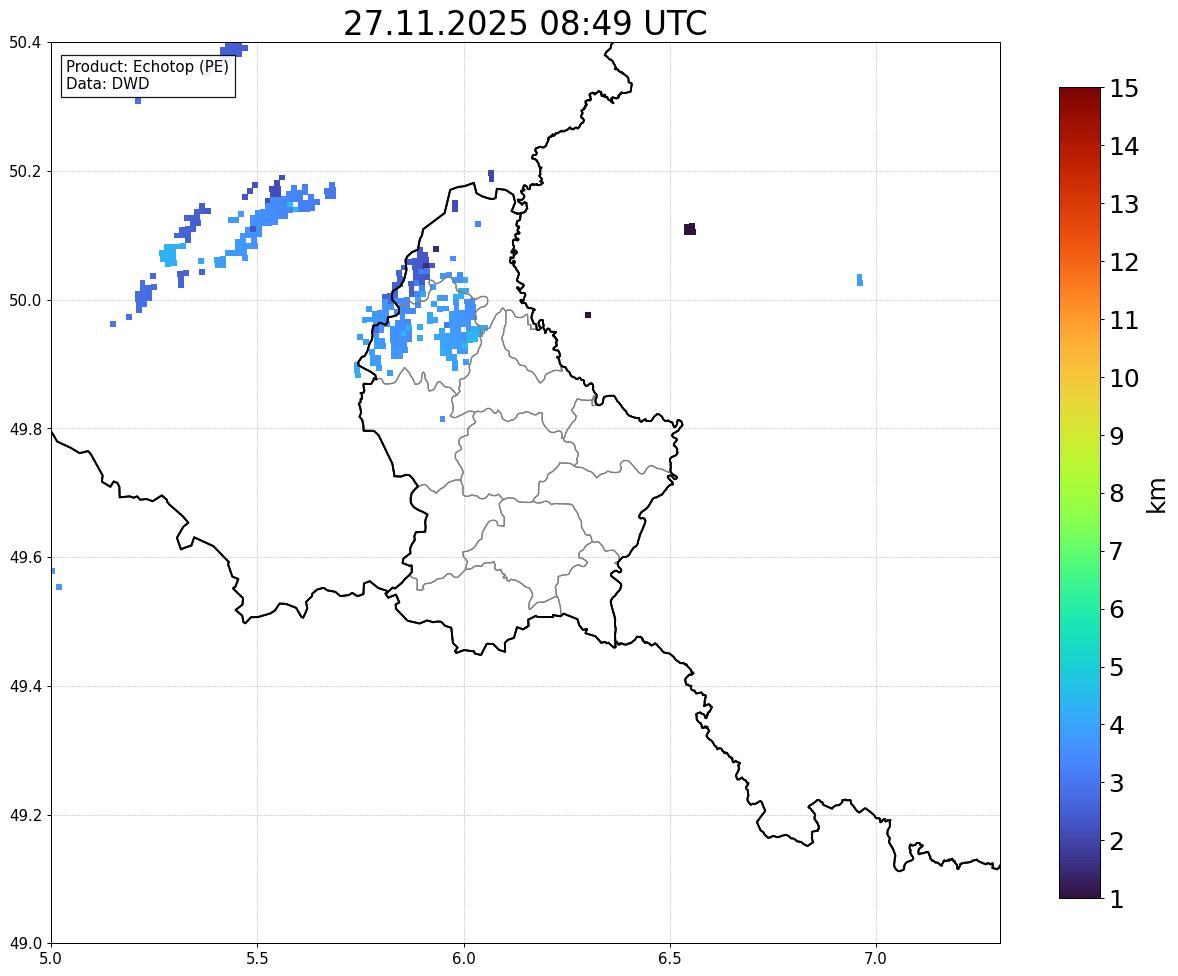1178x976 pixels.
Task: Click the "Product: Echotop (PE)" legend line
Action: tap(147, 67)
